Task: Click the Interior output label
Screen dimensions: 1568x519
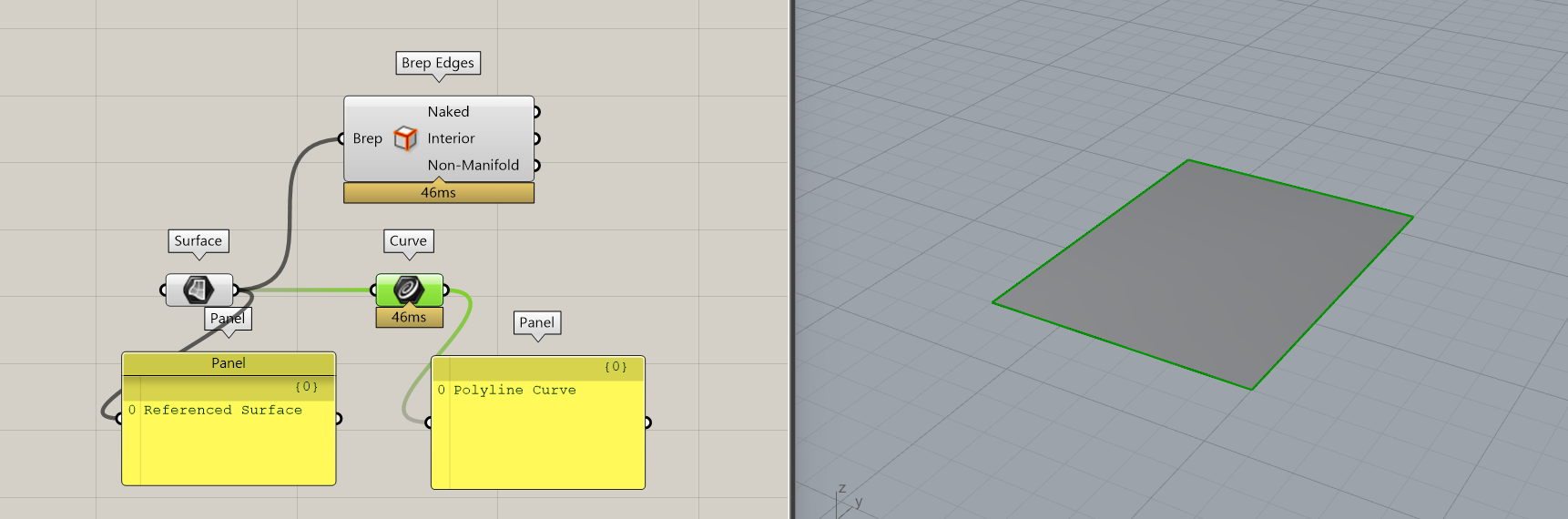Action: 451,138
